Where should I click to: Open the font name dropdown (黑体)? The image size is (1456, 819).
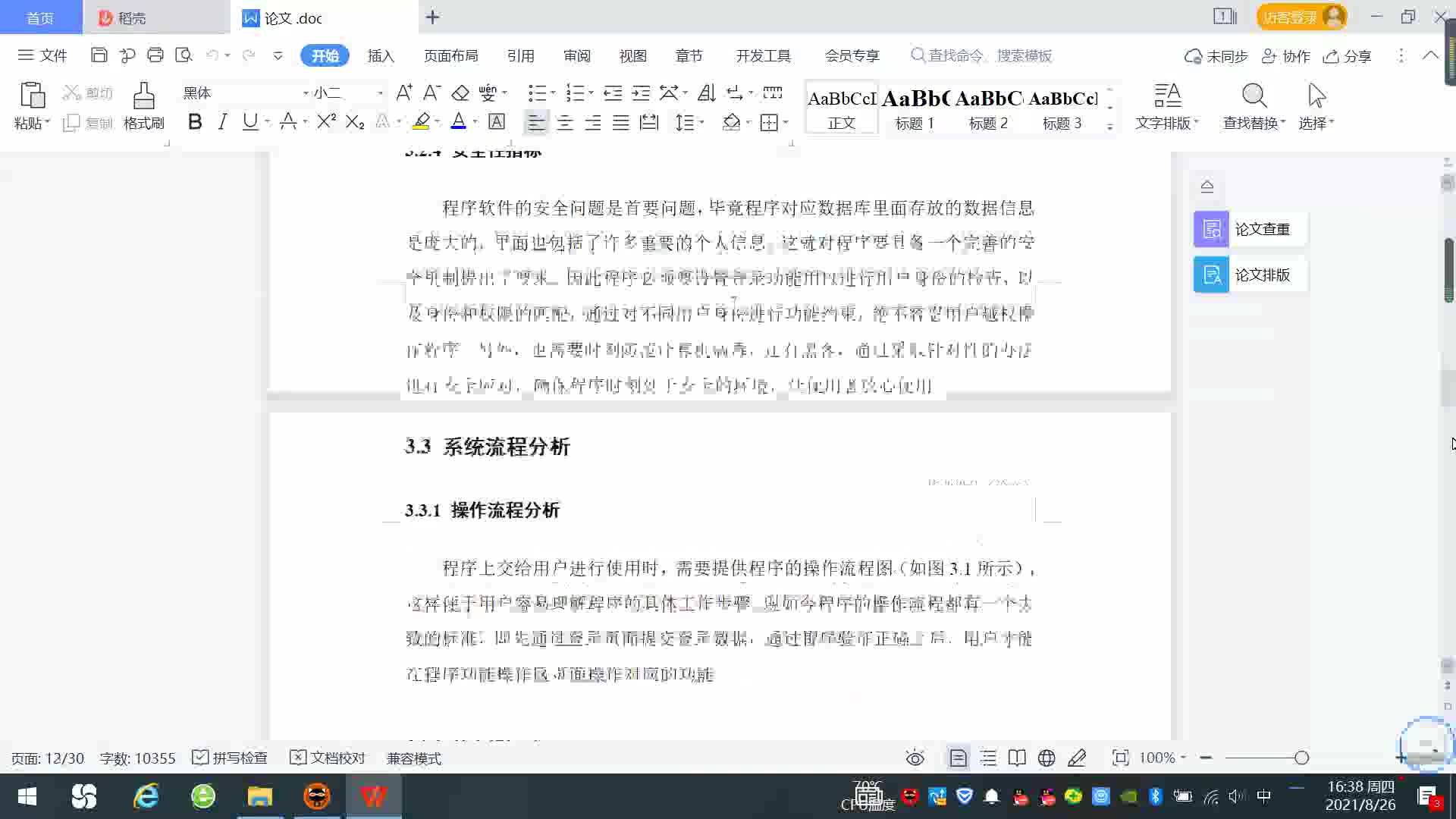(306, 93)
